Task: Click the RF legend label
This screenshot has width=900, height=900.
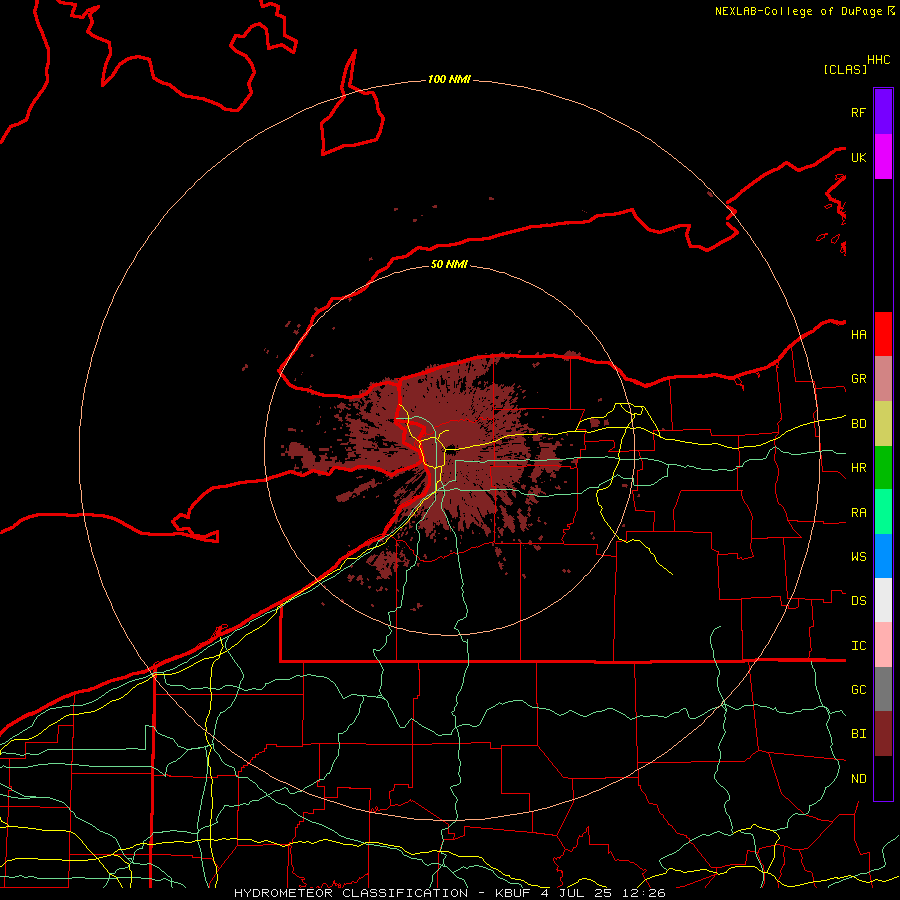Action: pos(859,112)
